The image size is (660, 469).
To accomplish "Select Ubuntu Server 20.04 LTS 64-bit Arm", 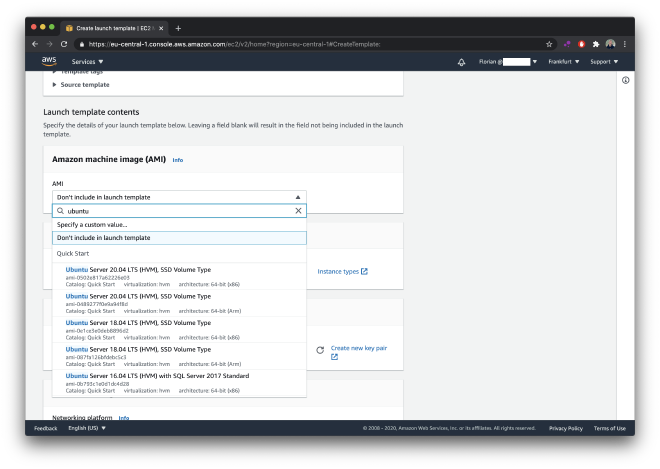I will 179,303.
